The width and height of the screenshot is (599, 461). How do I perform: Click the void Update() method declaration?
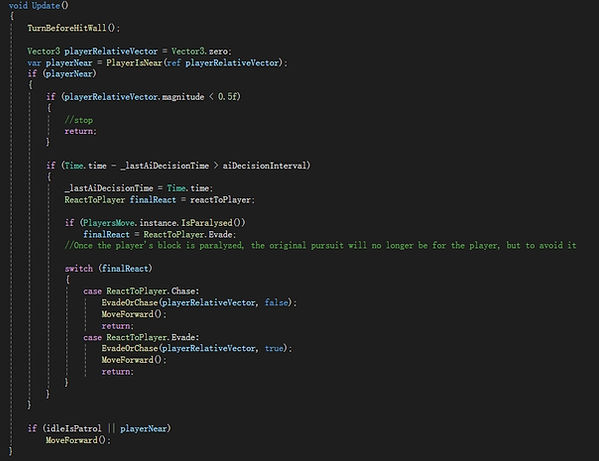(39, 5)
